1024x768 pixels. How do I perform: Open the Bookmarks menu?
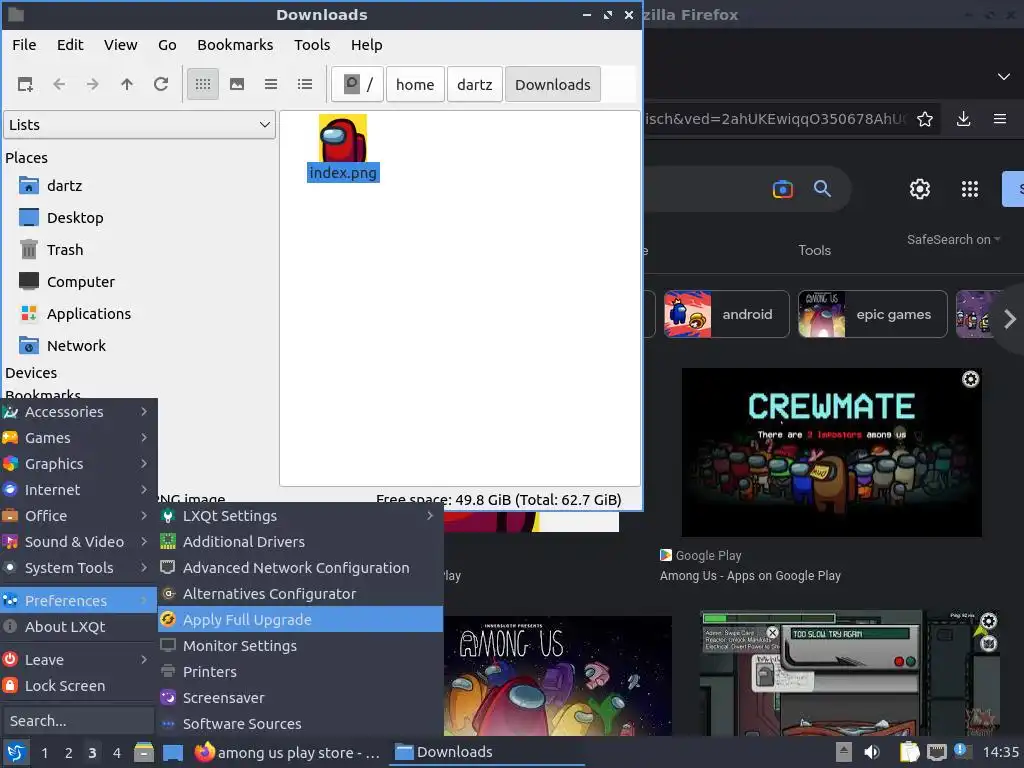pos(235,45)
